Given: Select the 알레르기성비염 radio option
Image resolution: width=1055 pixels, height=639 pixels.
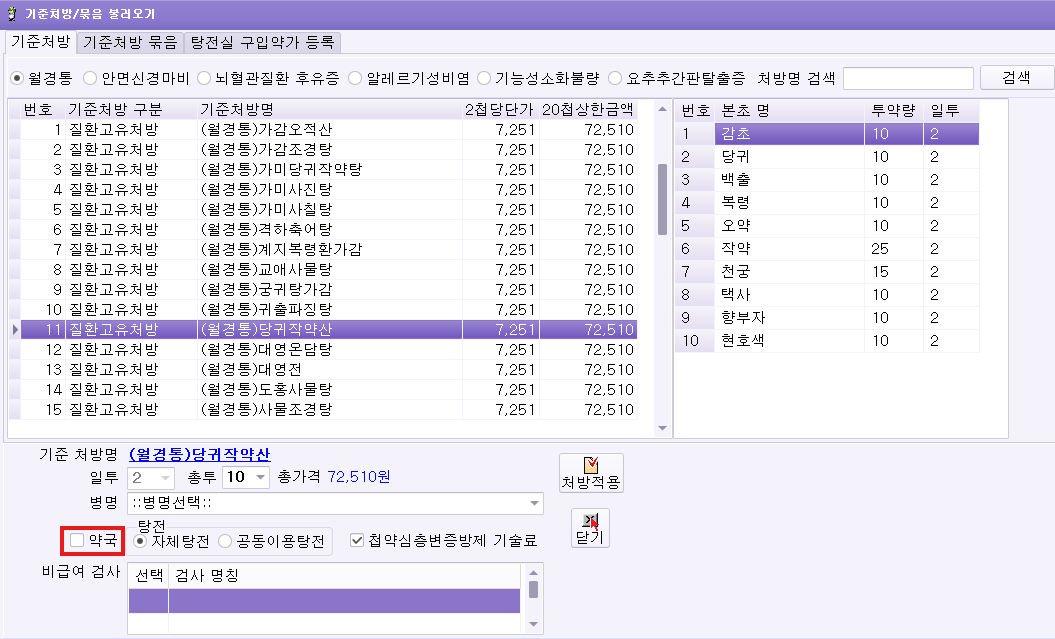Looking at the screenshot, I should coord(355,79).
